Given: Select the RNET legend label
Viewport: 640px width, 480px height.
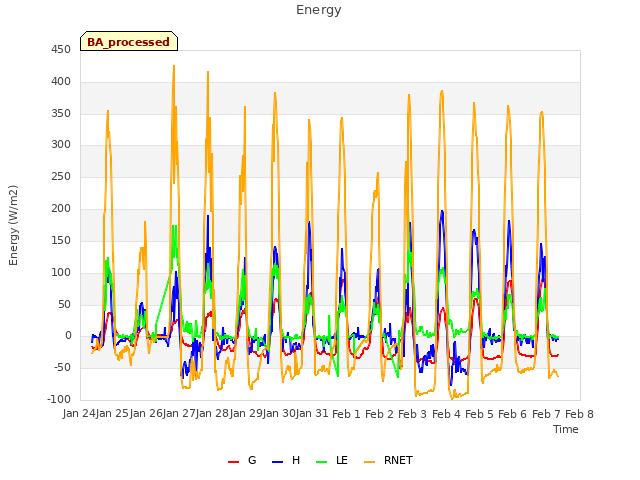Looking at the screenshot, I should pos(398,460).
